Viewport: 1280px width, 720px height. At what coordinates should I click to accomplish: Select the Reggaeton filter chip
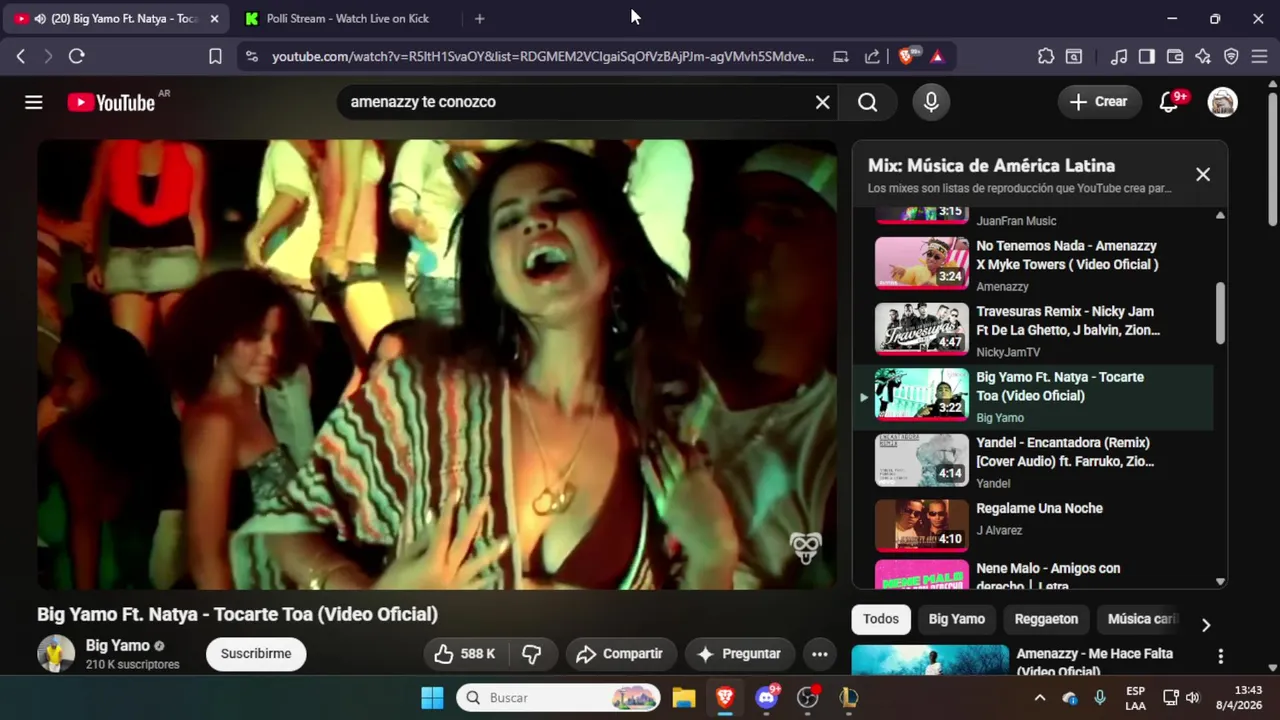click(x=1046, y=619)
